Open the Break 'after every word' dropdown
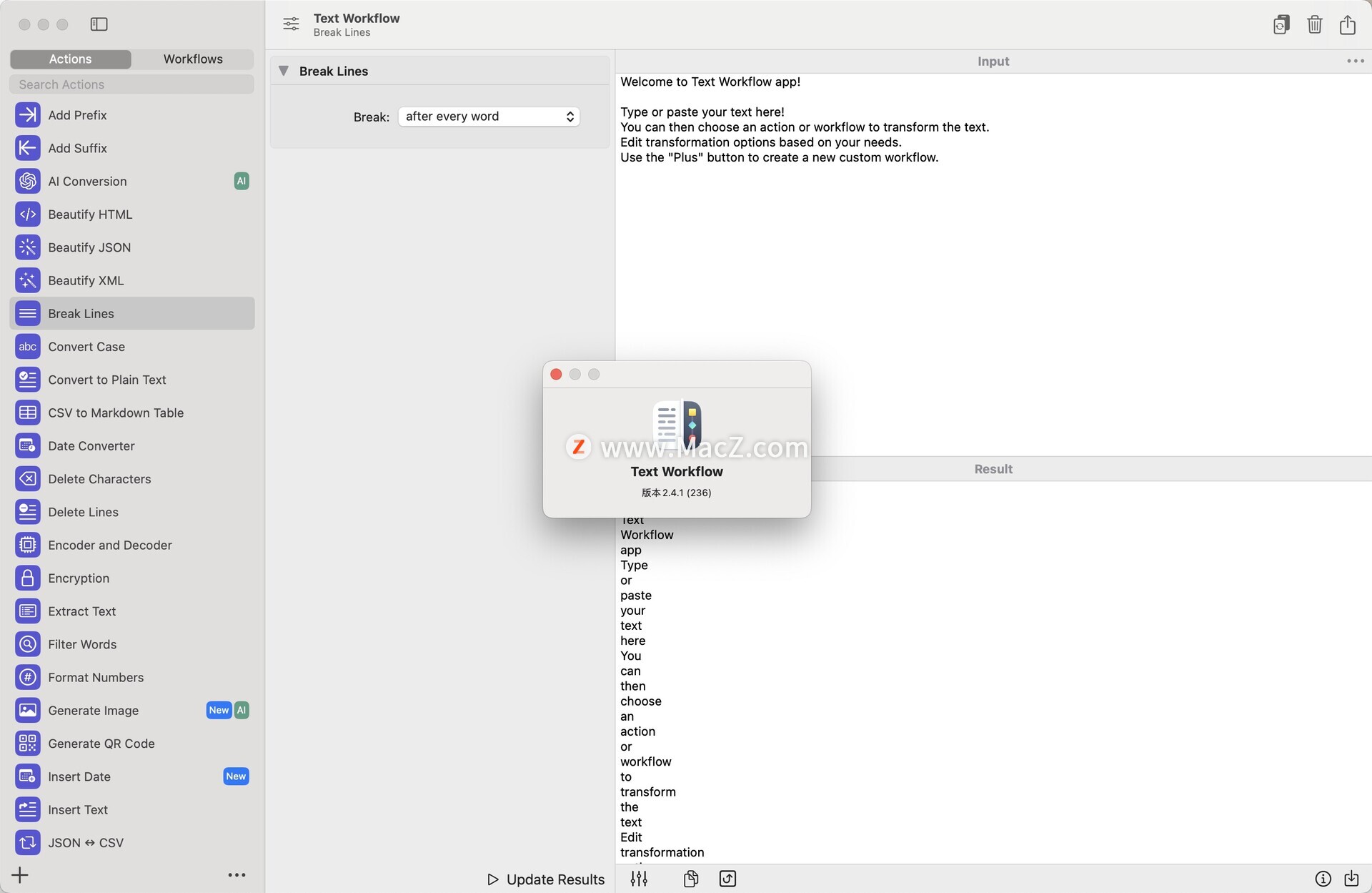Viewport: 1372px width, 893px height. tap(489, 117)
